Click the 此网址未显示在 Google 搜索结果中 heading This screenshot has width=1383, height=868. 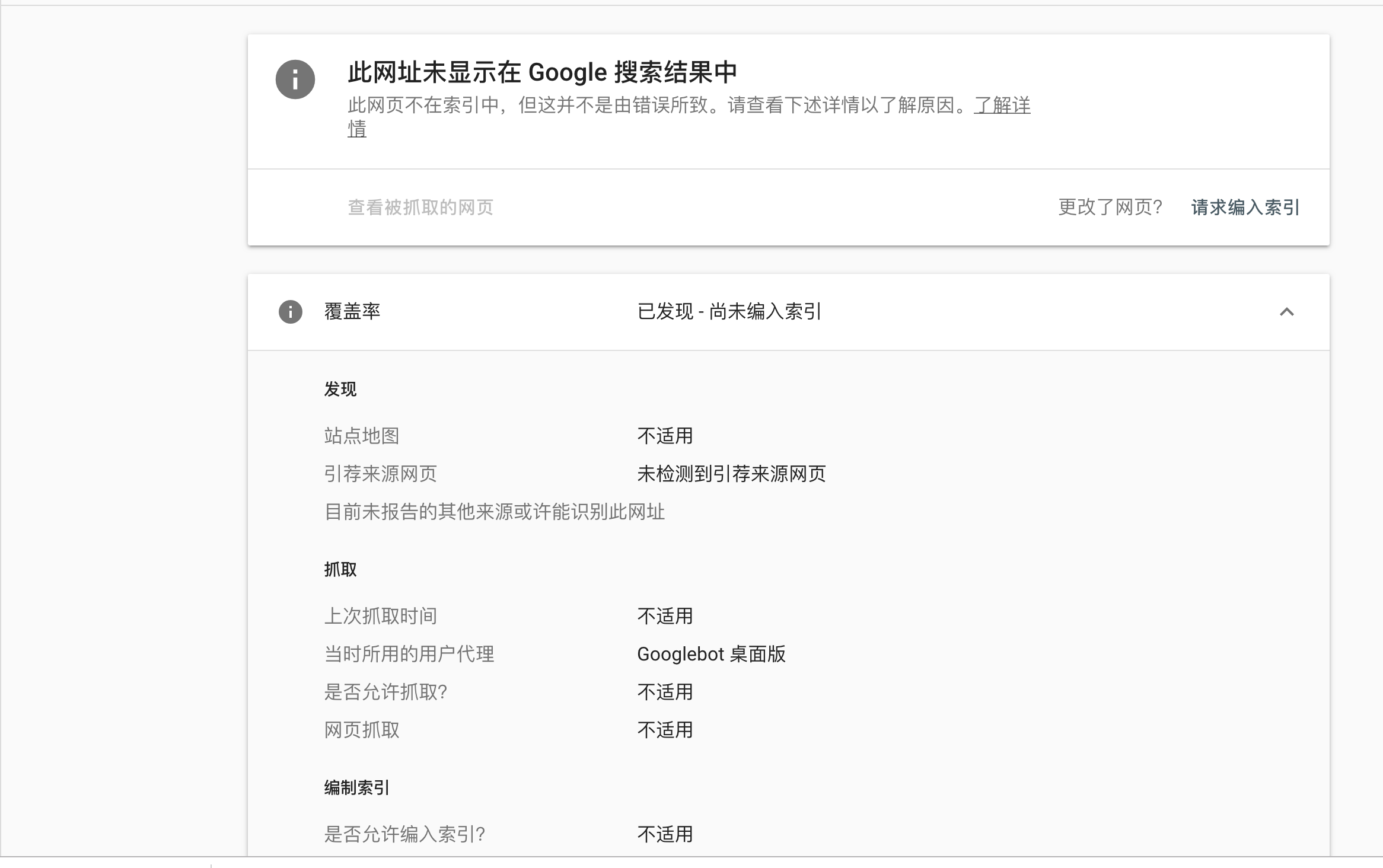tap(542, 72)
